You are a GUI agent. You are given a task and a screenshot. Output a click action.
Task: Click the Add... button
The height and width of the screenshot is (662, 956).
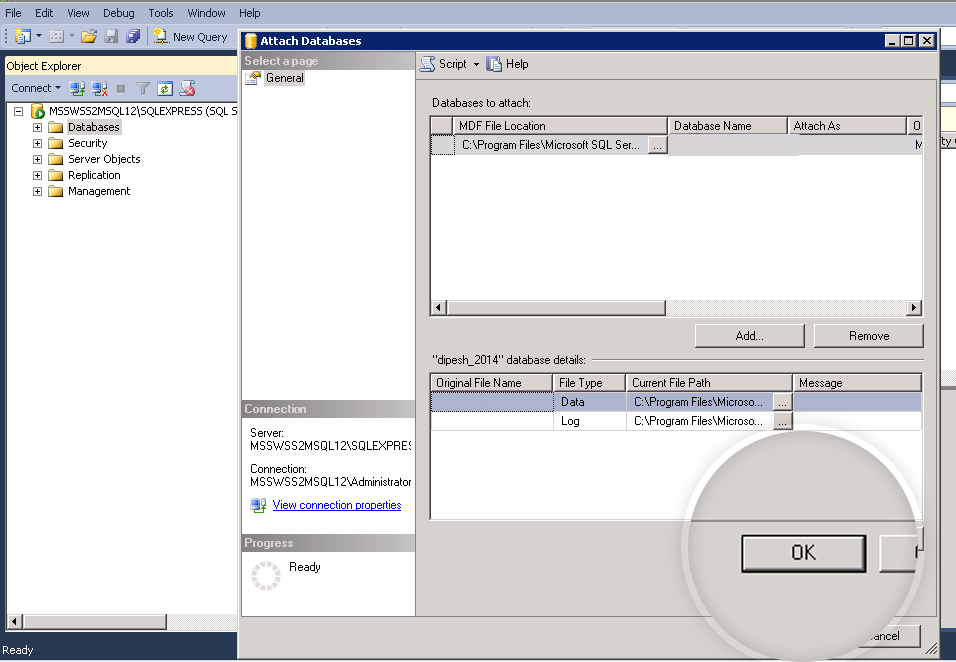pos(749,336)
